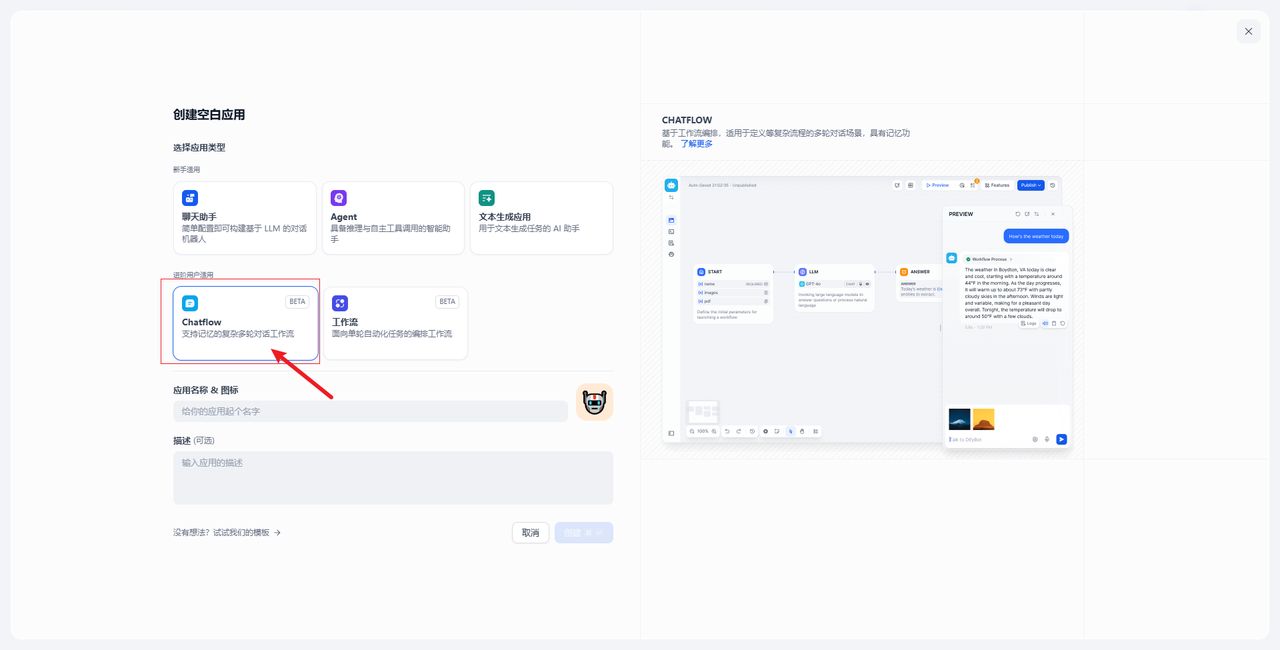Close the create app dialog
Viewport: 1280px width, 650px height.
tap(1248, 32)
